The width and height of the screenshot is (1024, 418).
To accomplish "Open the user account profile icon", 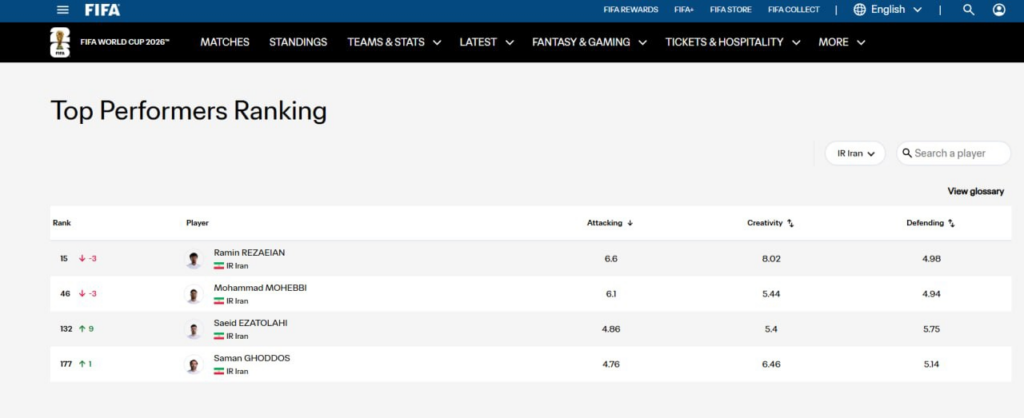I will tap(999, 10).
